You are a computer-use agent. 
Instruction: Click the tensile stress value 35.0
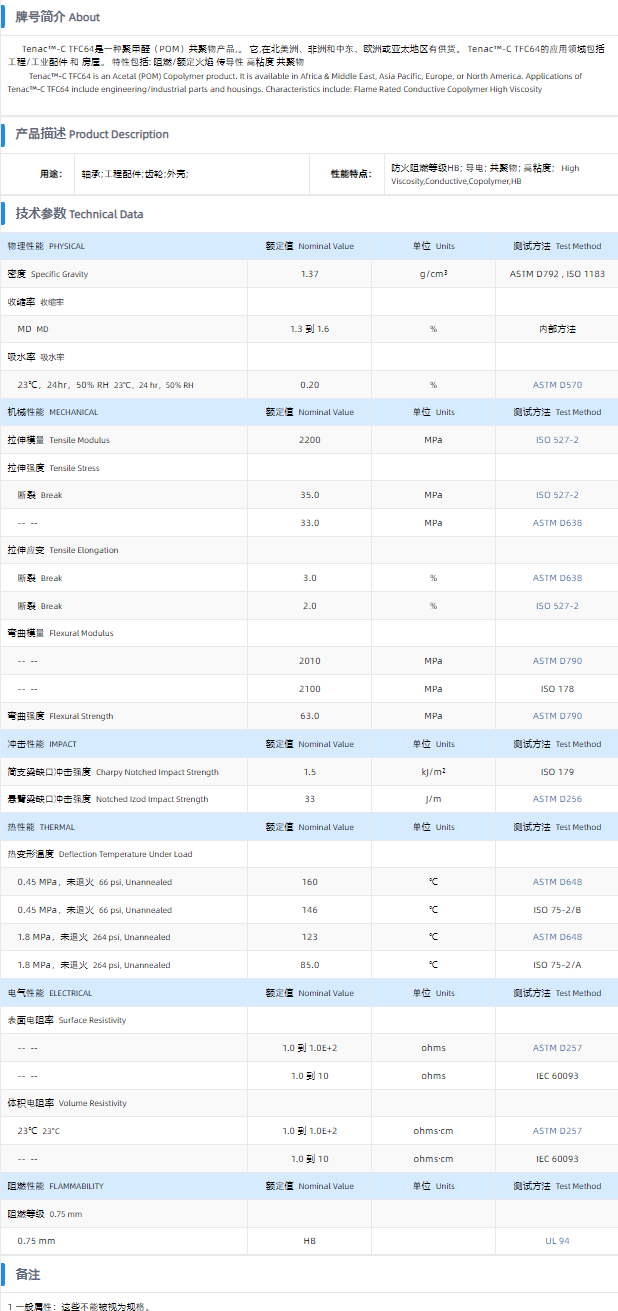[x=310, y=495]
